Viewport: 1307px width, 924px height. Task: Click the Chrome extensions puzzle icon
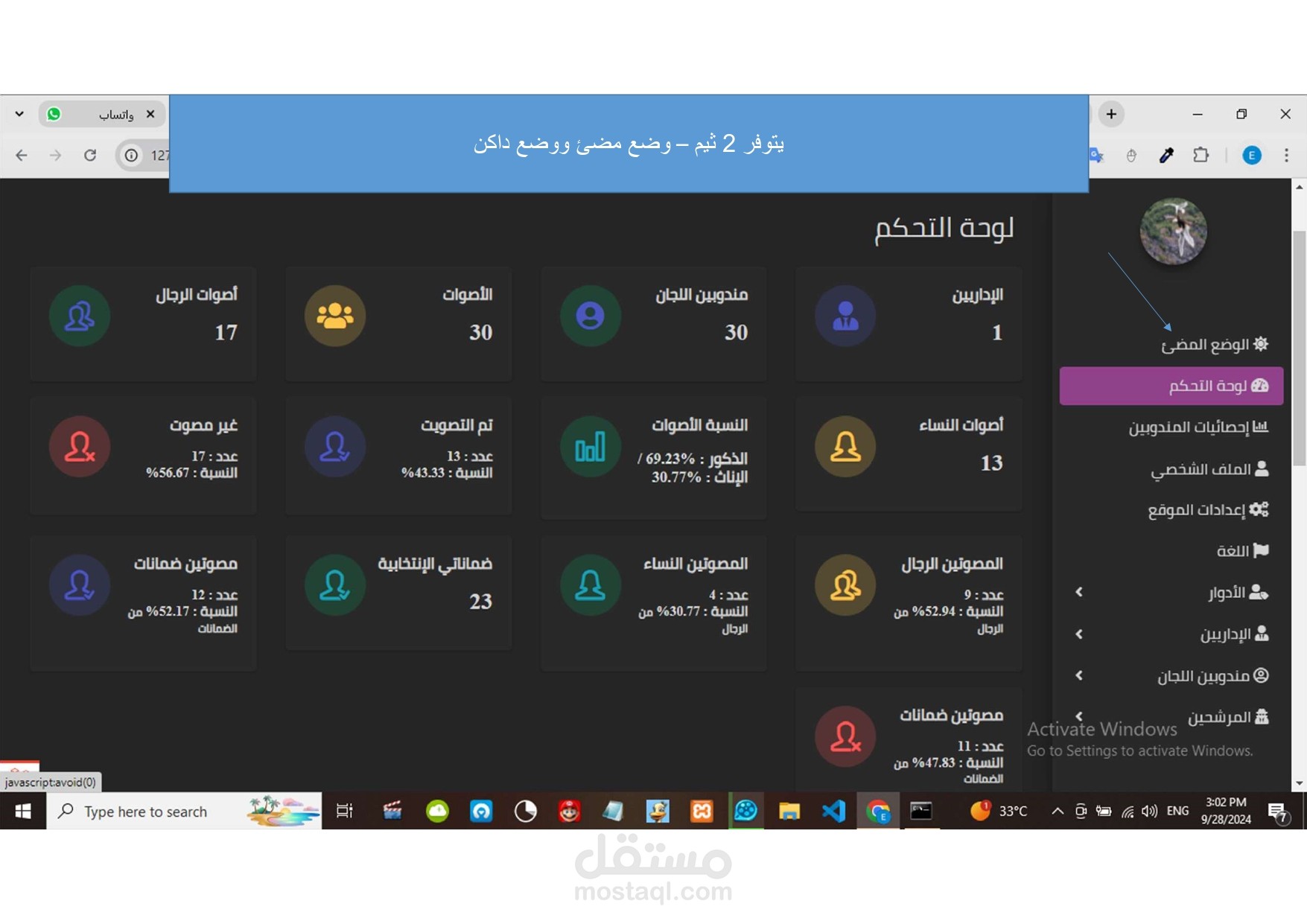(x=1201, y=155)
